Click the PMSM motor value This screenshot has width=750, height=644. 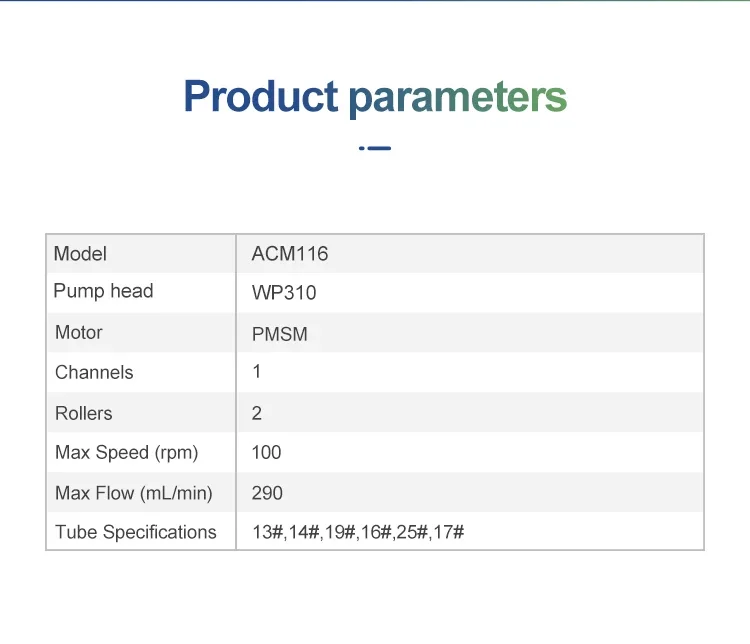pyautogui.click(x=280, y=334)
